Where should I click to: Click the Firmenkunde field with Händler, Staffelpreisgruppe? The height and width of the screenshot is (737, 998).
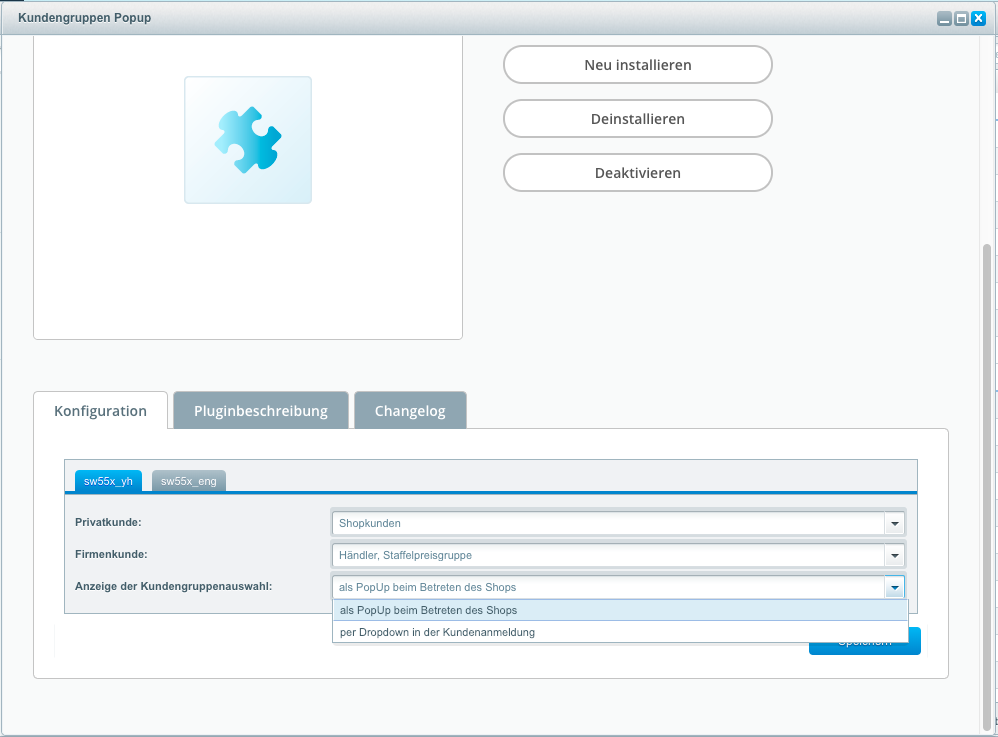pos(607,555)
